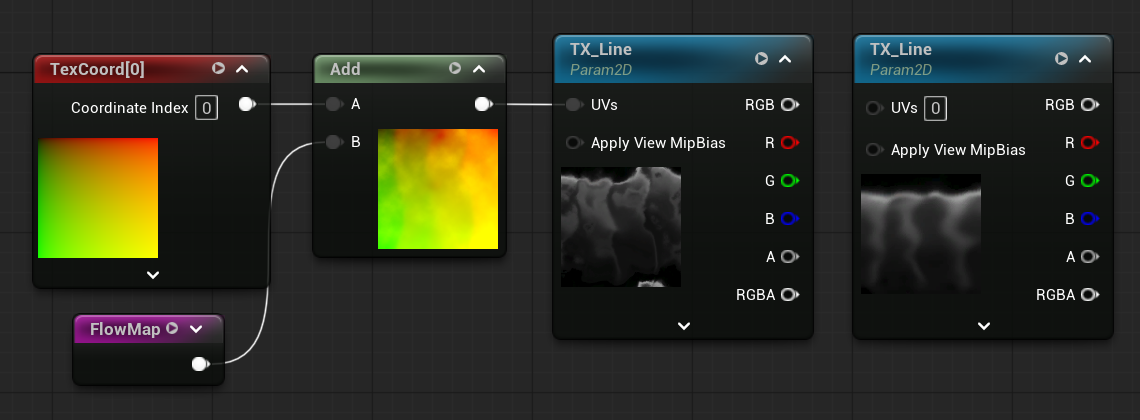Viewport: 1140px width, 420px height.
Task: Click Apply View MipBias pin on left TX_Line
Action: point(573,142)
